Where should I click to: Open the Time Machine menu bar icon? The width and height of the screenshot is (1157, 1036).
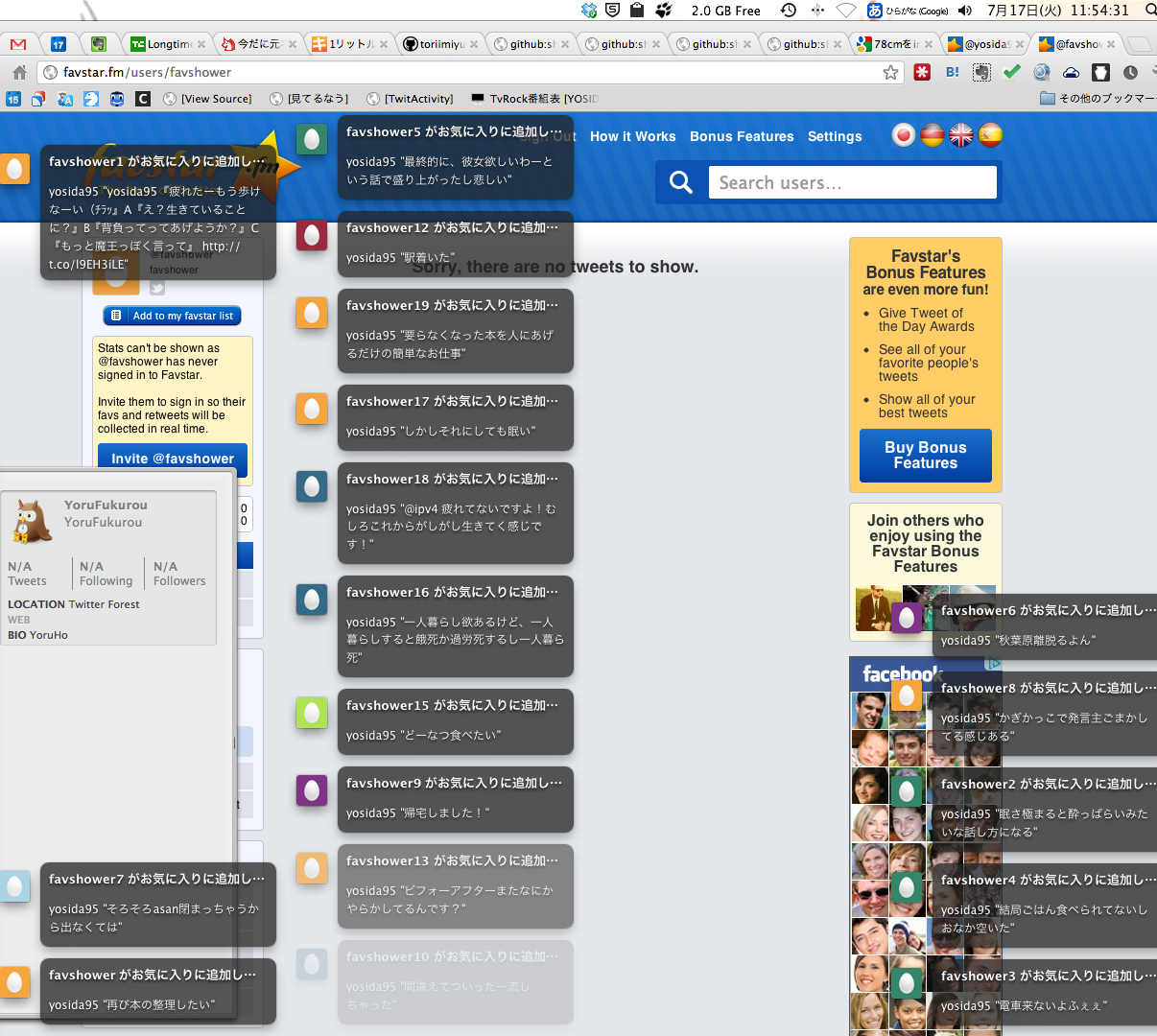pos(789,11)
